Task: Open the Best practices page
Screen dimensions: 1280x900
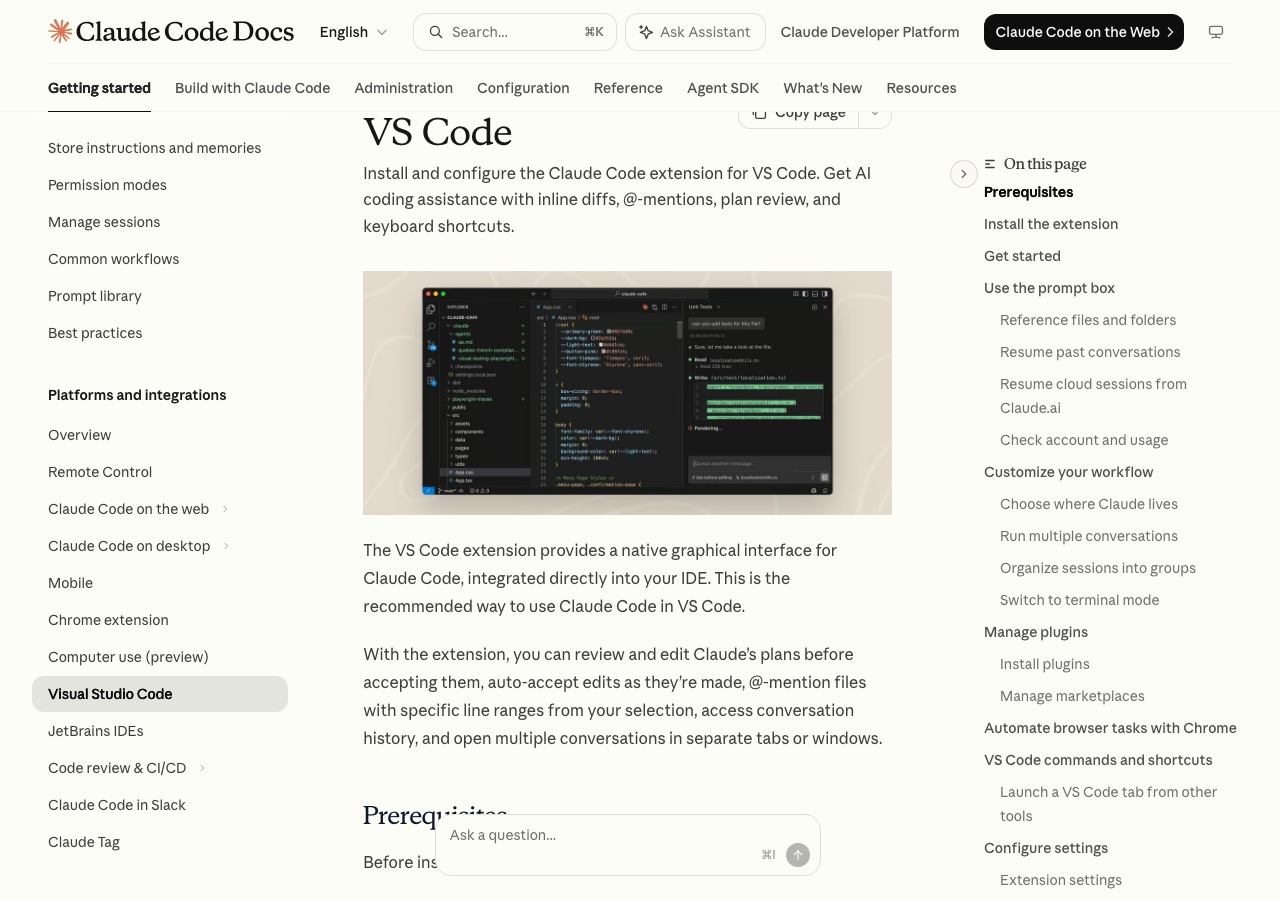Action: tap(95, 333)
